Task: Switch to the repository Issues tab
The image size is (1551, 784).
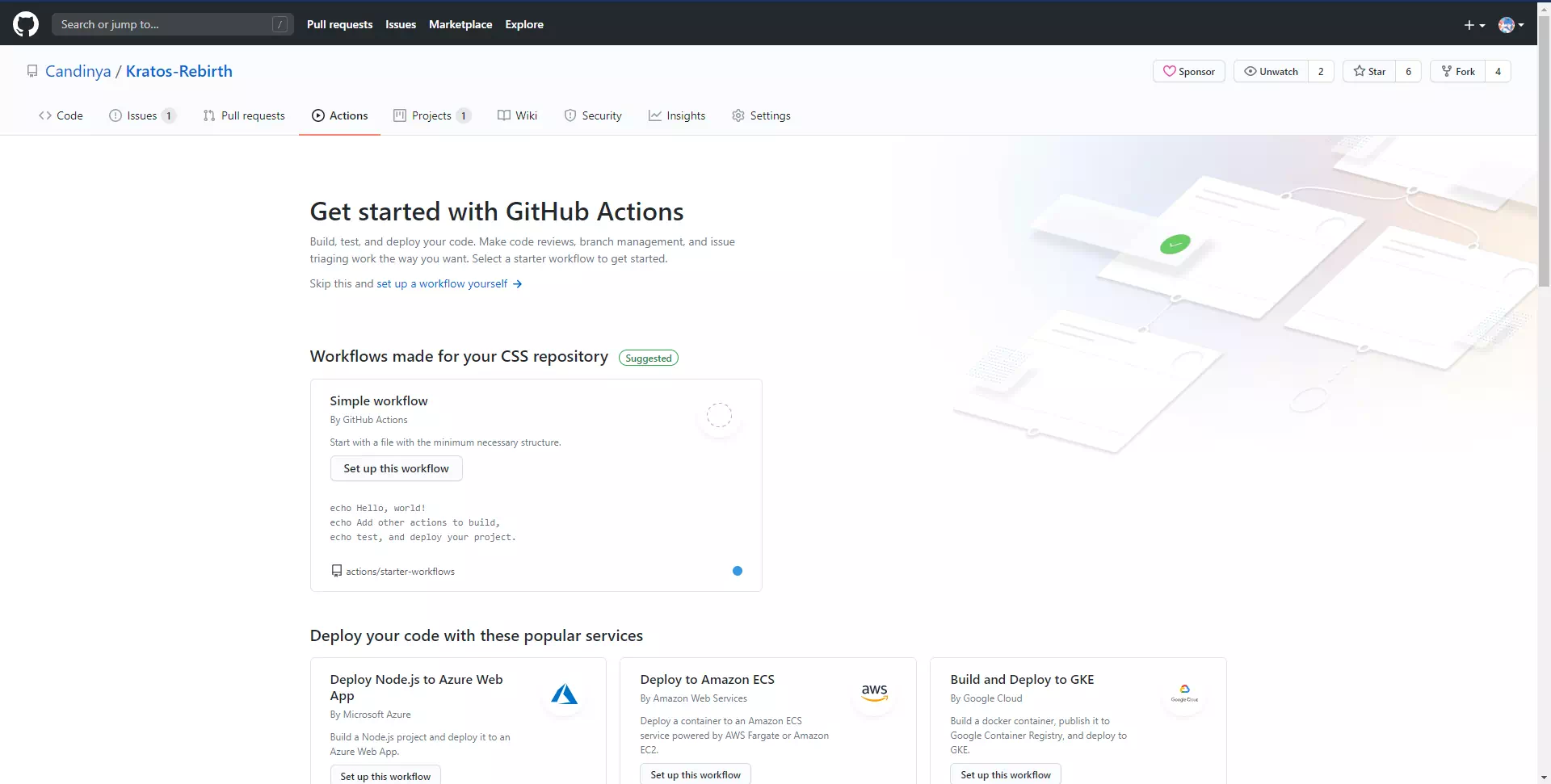Action: coord(142,115)
